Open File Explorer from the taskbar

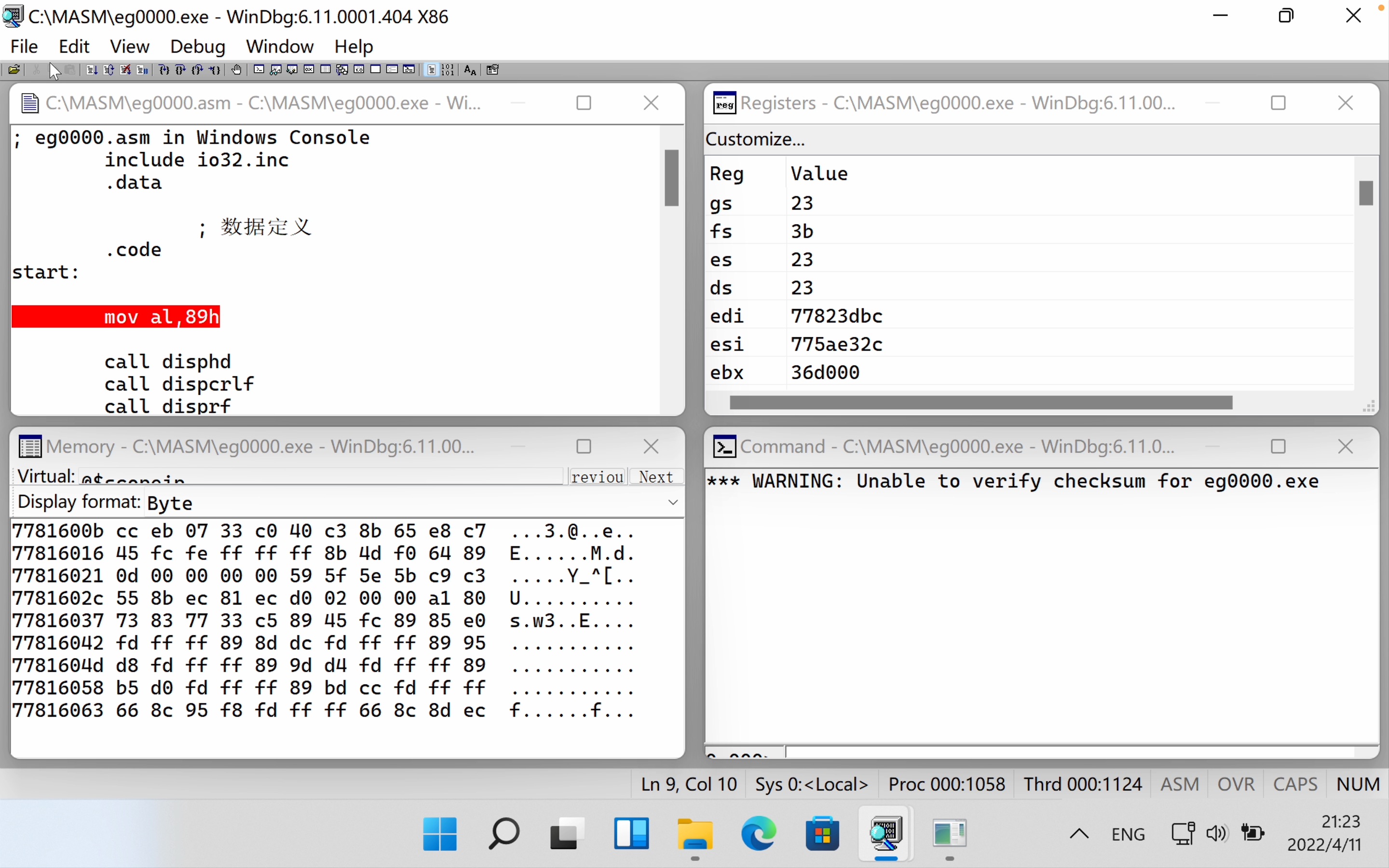695,834
